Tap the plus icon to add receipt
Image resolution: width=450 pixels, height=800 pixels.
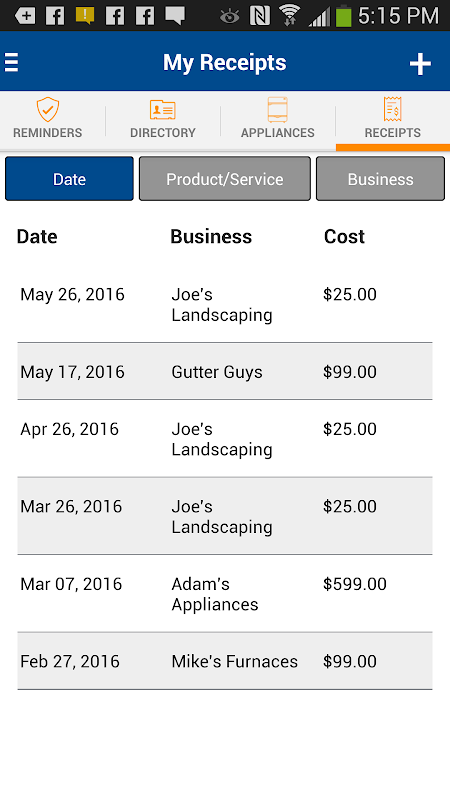420,64
